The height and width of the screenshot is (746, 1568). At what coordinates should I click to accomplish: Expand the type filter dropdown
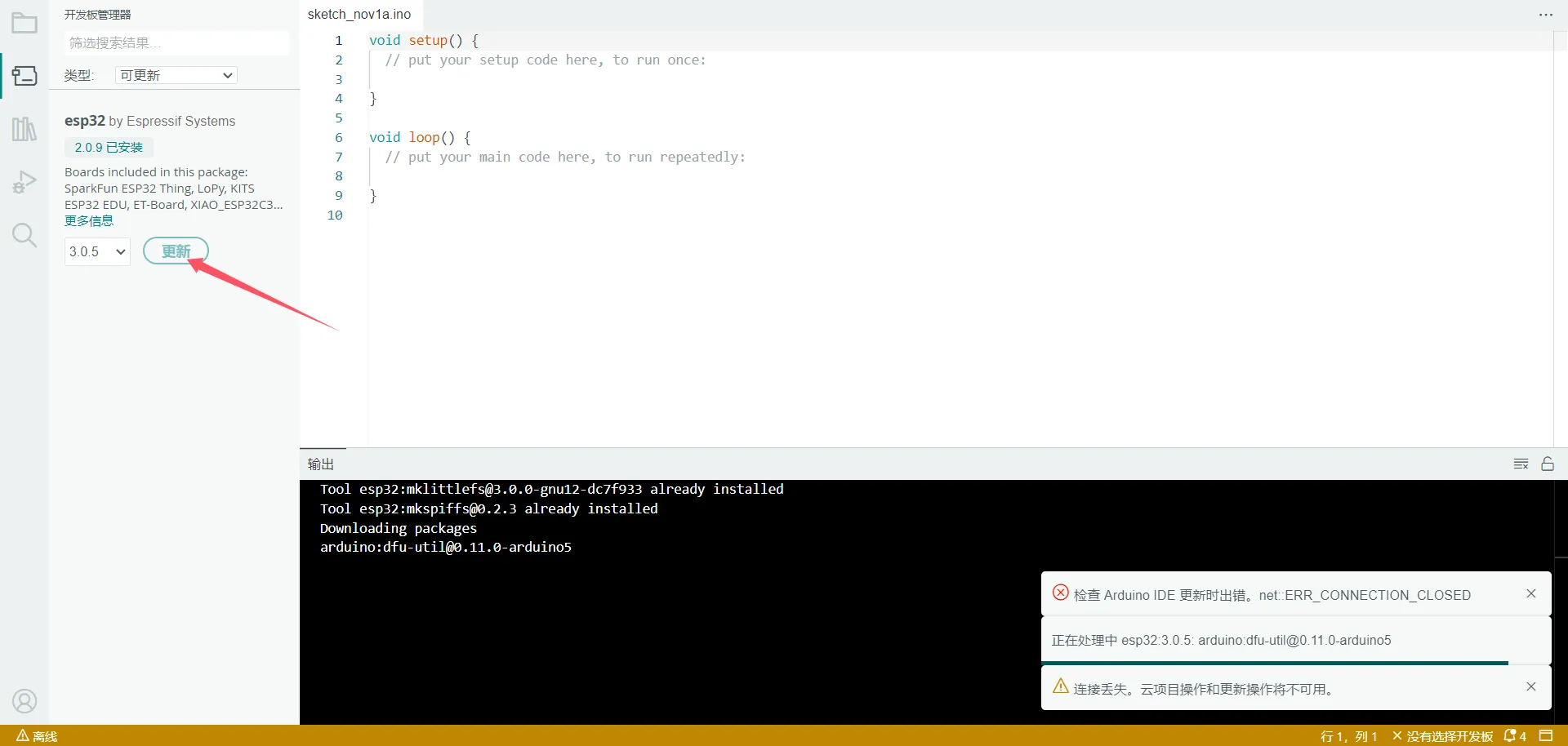176,75
